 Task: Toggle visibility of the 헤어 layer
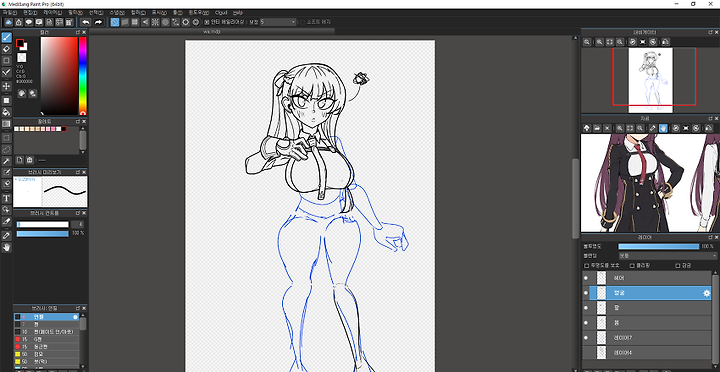point(585,278)
